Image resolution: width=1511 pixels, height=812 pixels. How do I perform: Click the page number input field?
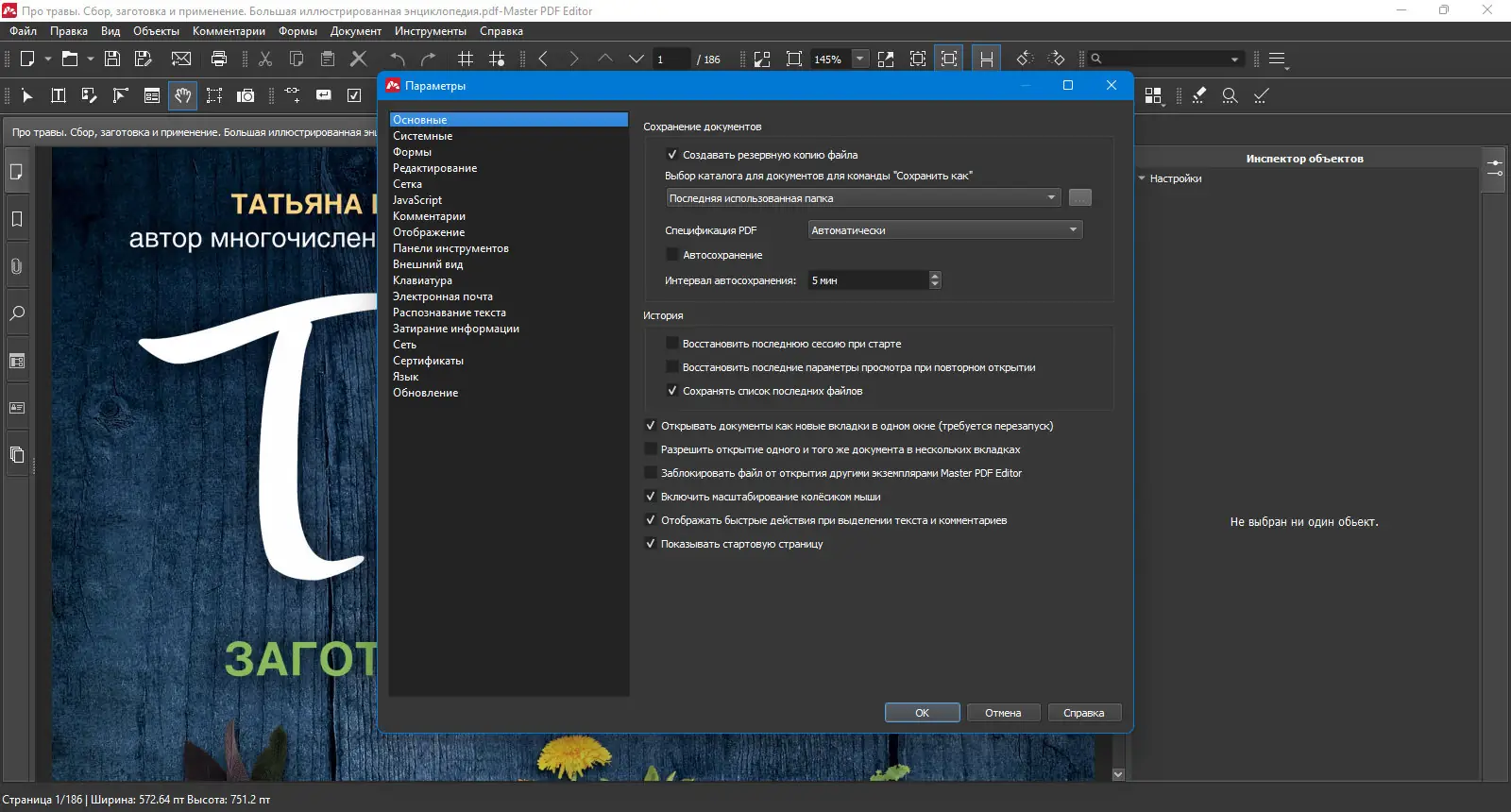click(671, 59)
